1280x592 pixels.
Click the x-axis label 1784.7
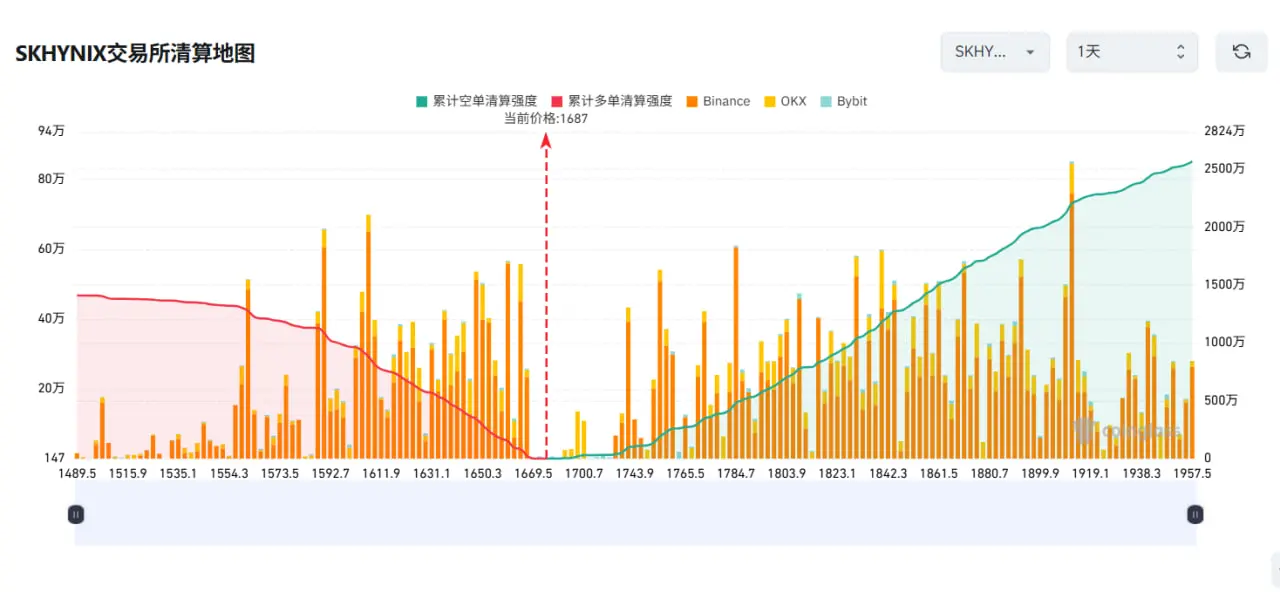click(737, 474)
